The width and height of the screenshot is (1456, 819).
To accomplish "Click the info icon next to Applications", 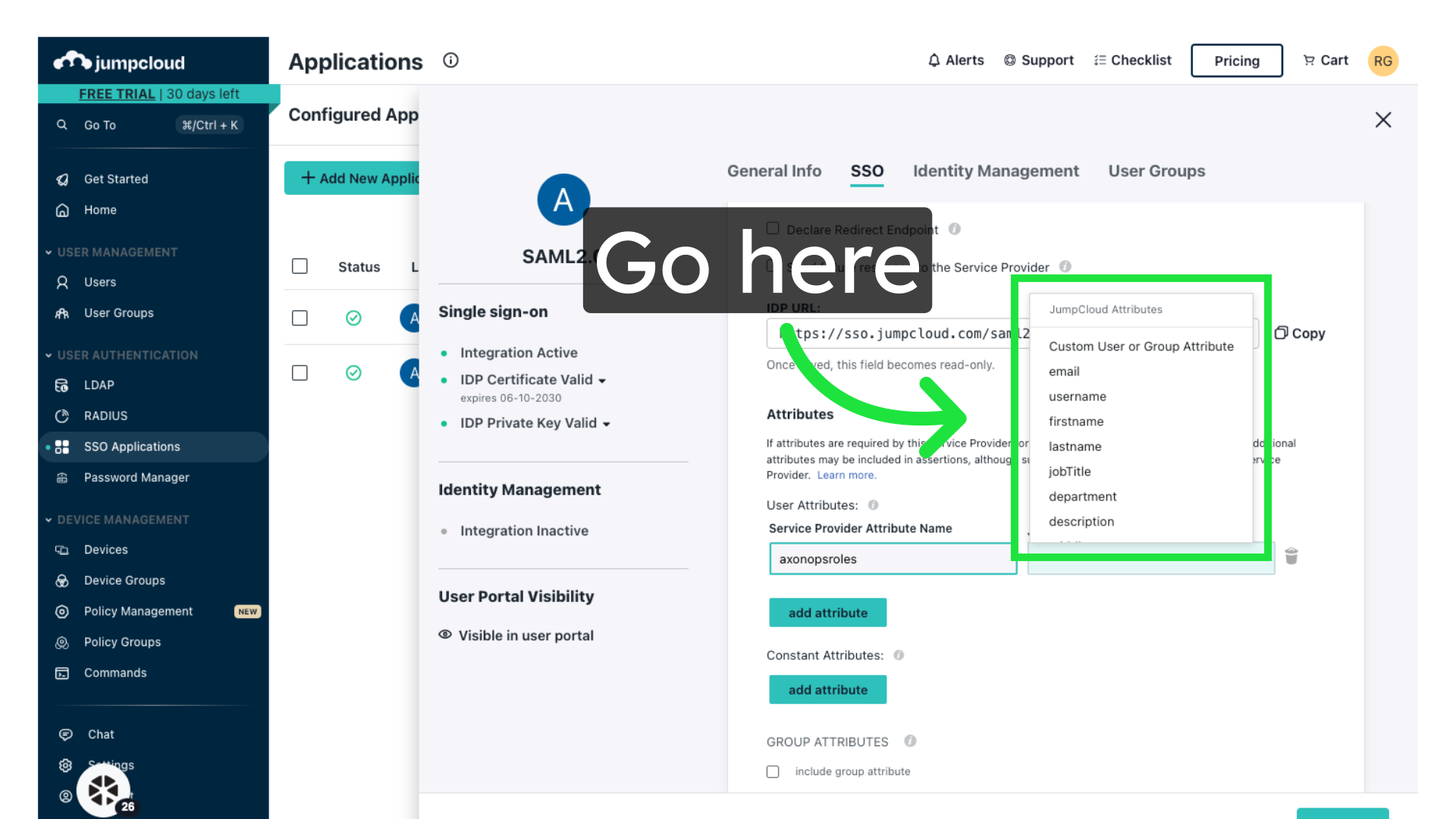I will (450, 60).
